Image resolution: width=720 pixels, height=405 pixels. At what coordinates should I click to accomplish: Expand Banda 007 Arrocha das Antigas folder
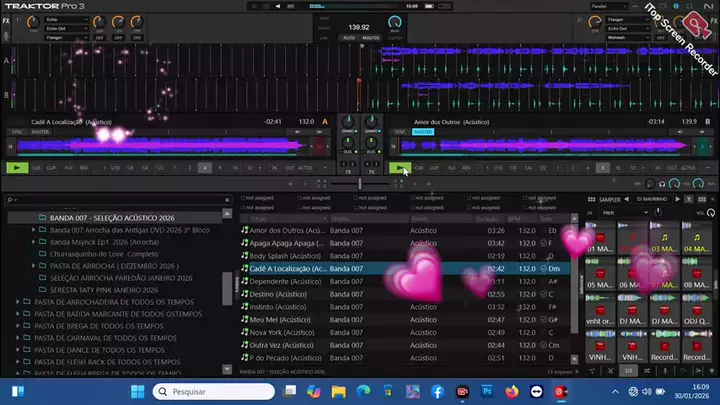[33, 230]
